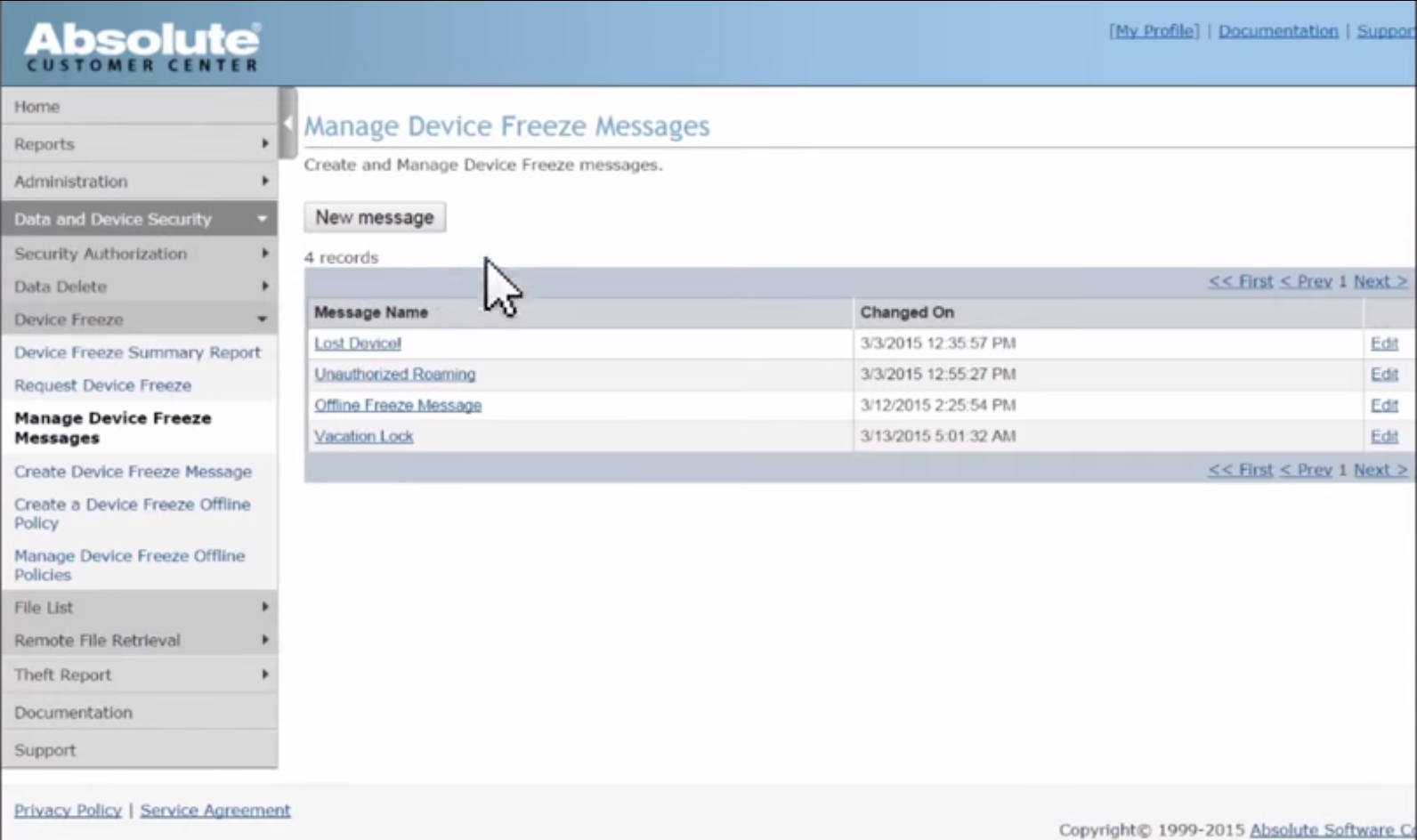Open the Unauthorized Roaming message
Image resolution: width=1417 pixels, height=840 pixels.
click(394, 375)
